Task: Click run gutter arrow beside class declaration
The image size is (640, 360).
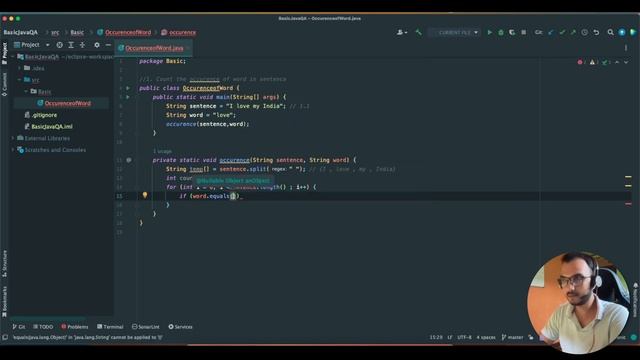Action: [128, 88]
